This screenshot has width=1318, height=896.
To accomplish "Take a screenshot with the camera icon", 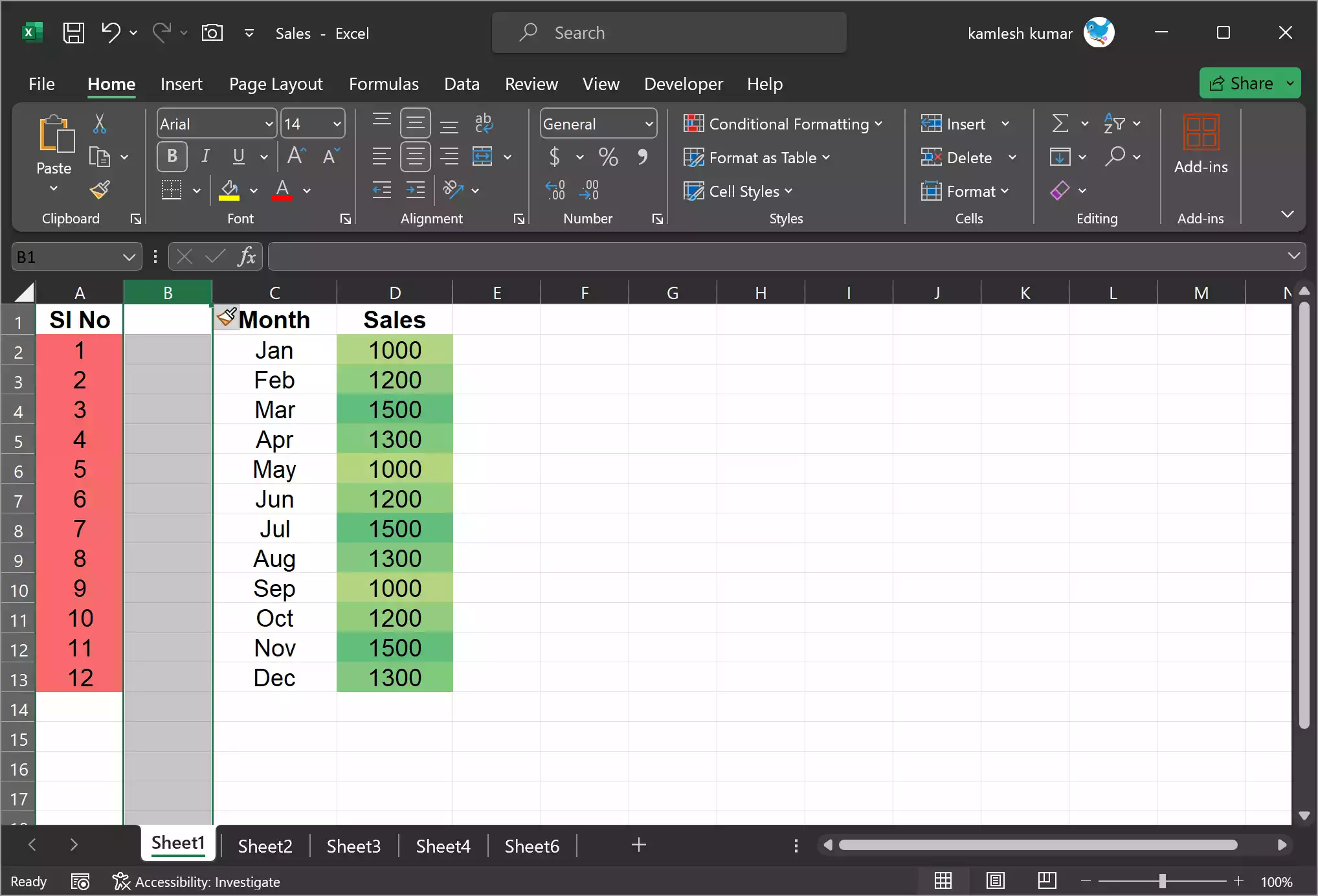I will [x=212, y=32].
